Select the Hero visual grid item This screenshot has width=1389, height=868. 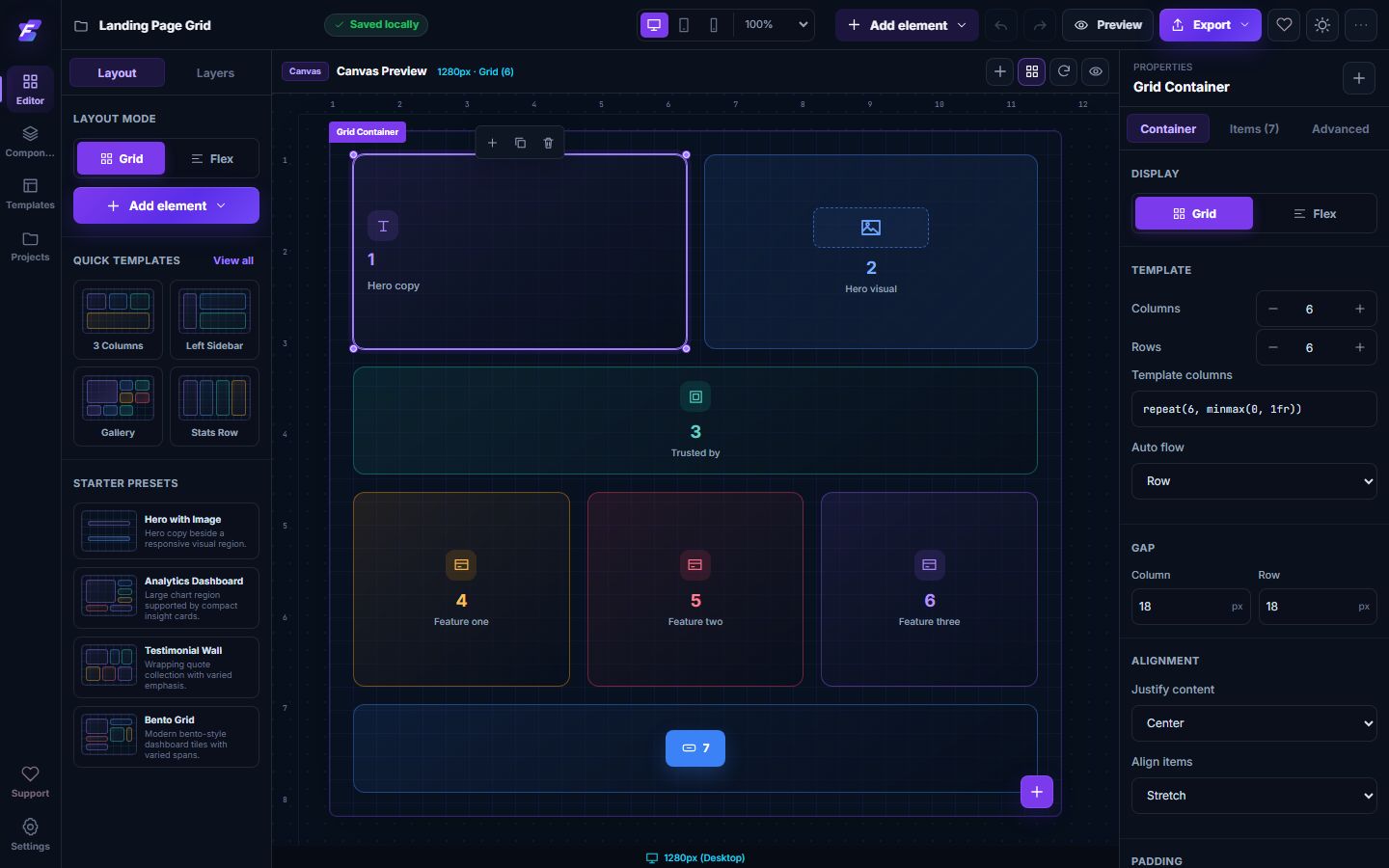coord(871,252)
